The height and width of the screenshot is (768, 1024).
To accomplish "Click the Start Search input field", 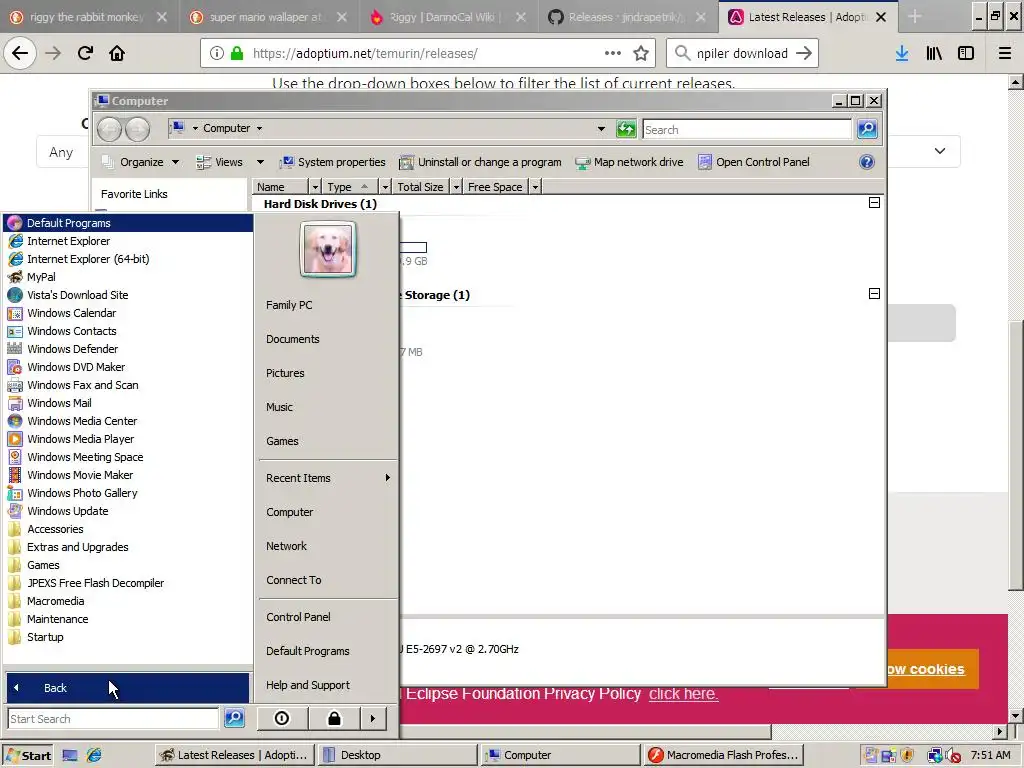I will point(113,718).
